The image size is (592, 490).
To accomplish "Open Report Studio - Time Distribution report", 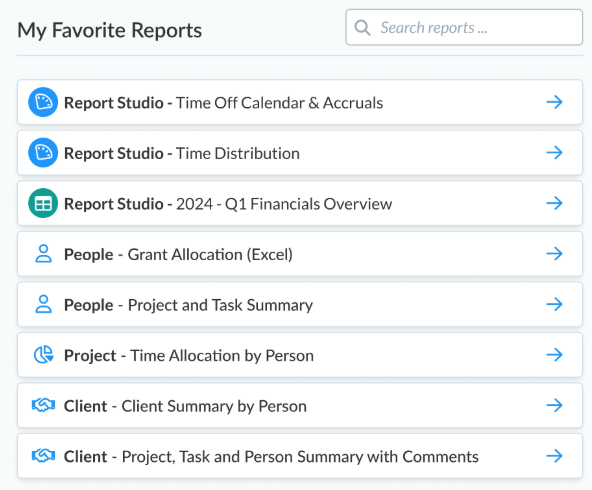I will [x=300, y=153].
